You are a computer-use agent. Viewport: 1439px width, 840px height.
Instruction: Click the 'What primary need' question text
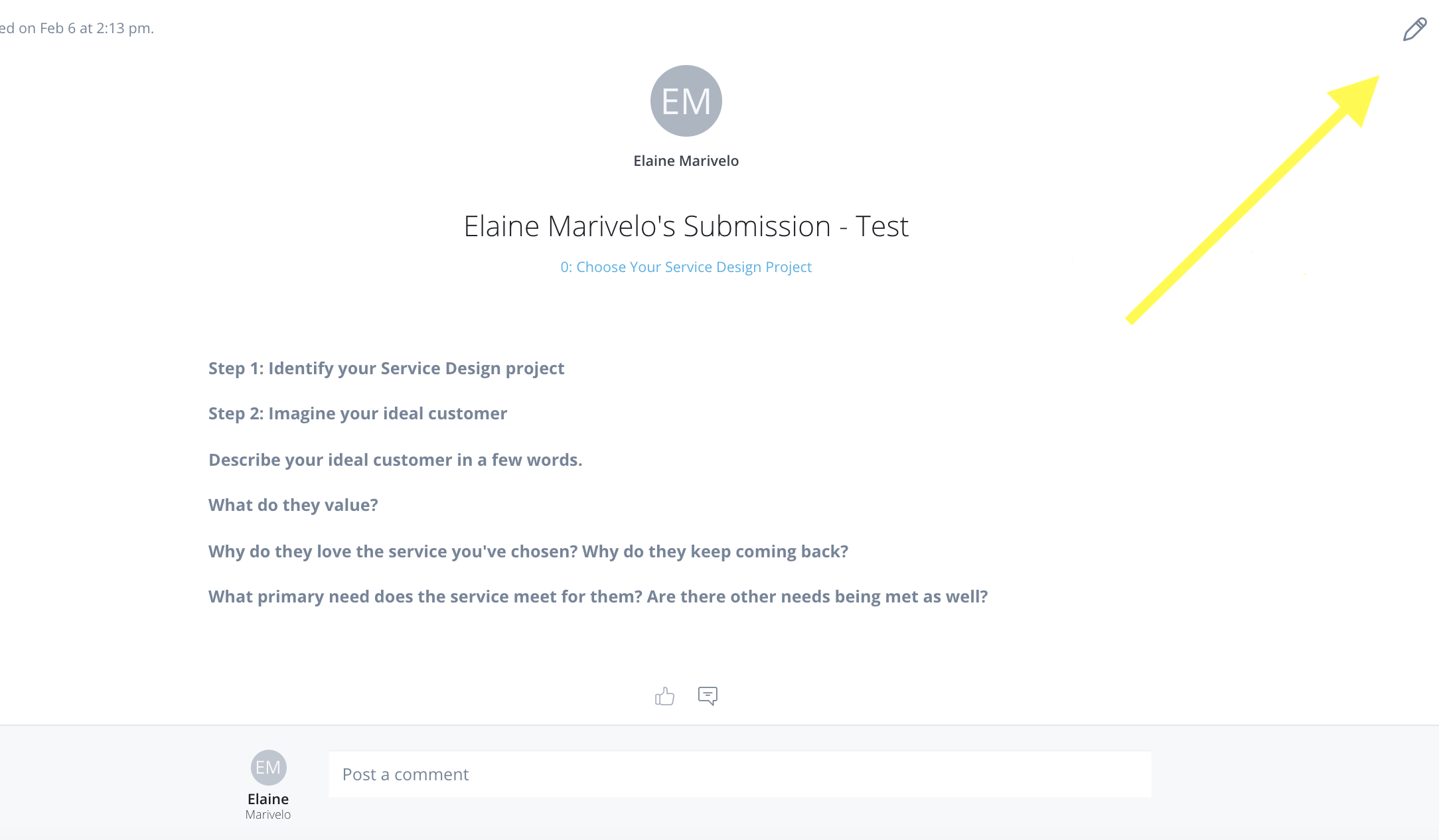pyautogui.click(x=598, y=596)
